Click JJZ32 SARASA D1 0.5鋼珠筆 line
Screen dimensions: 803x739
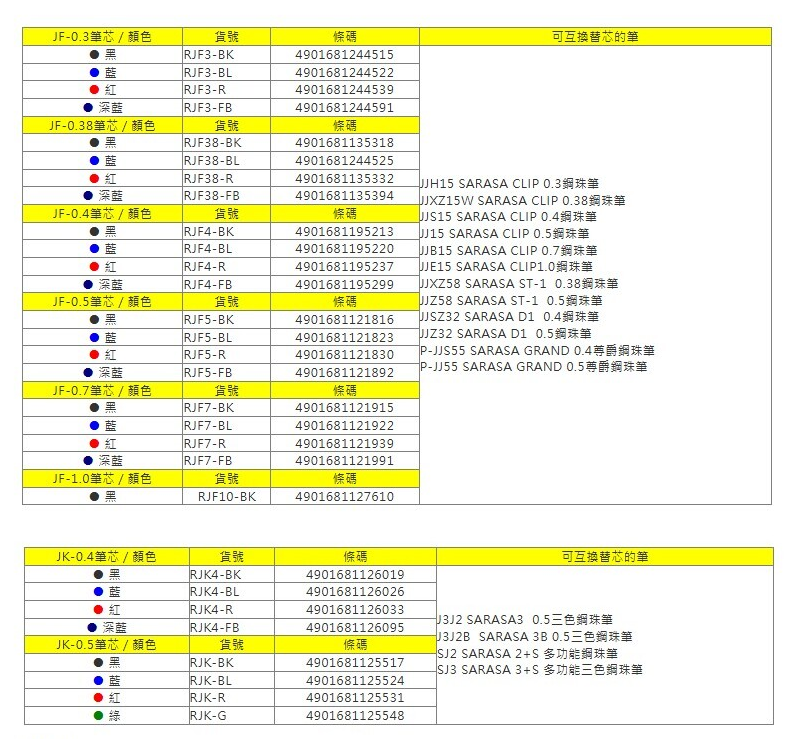click(x=506, y=334)
